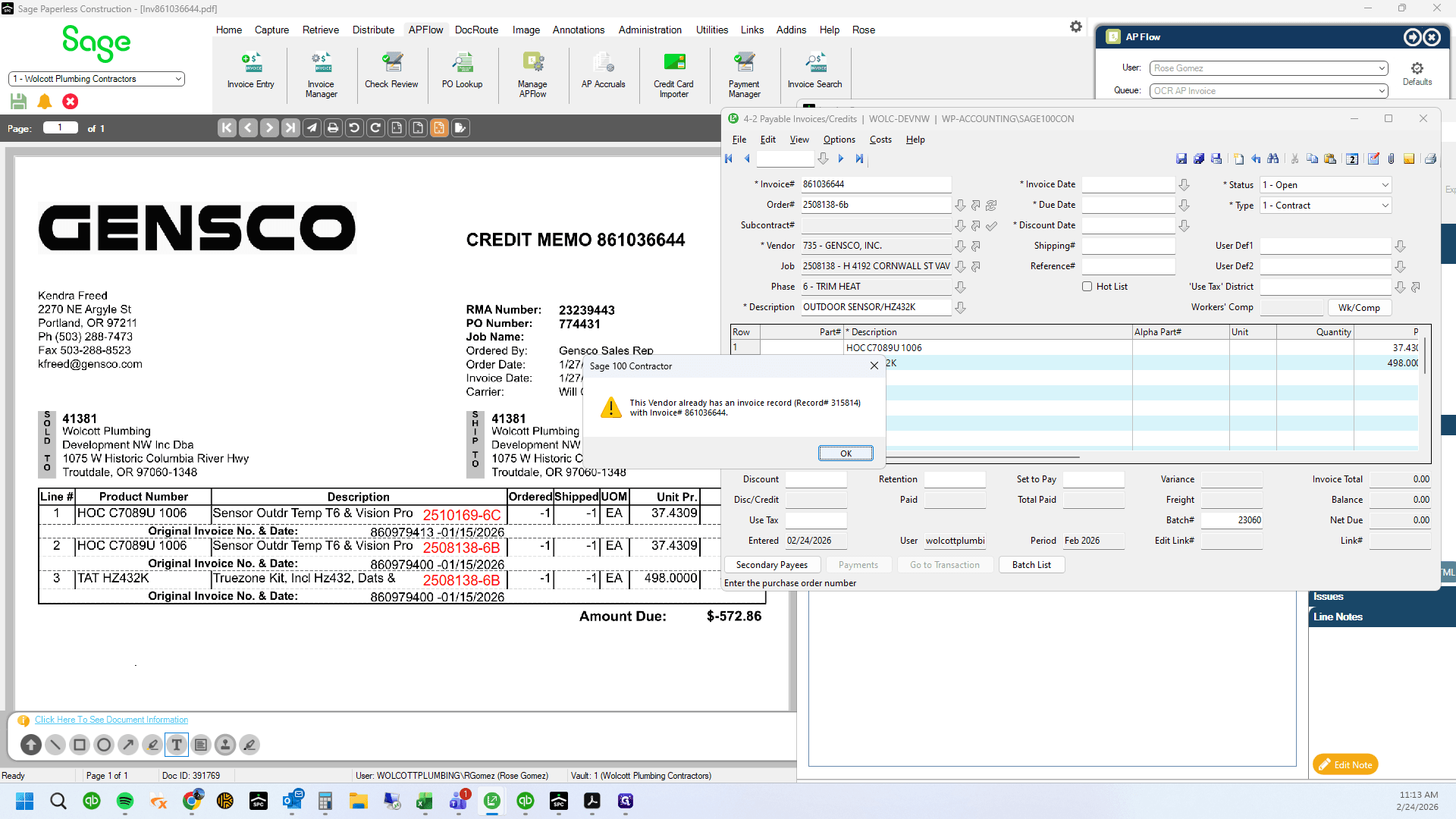Open File Explorer from the taskbar

point(359,802)
